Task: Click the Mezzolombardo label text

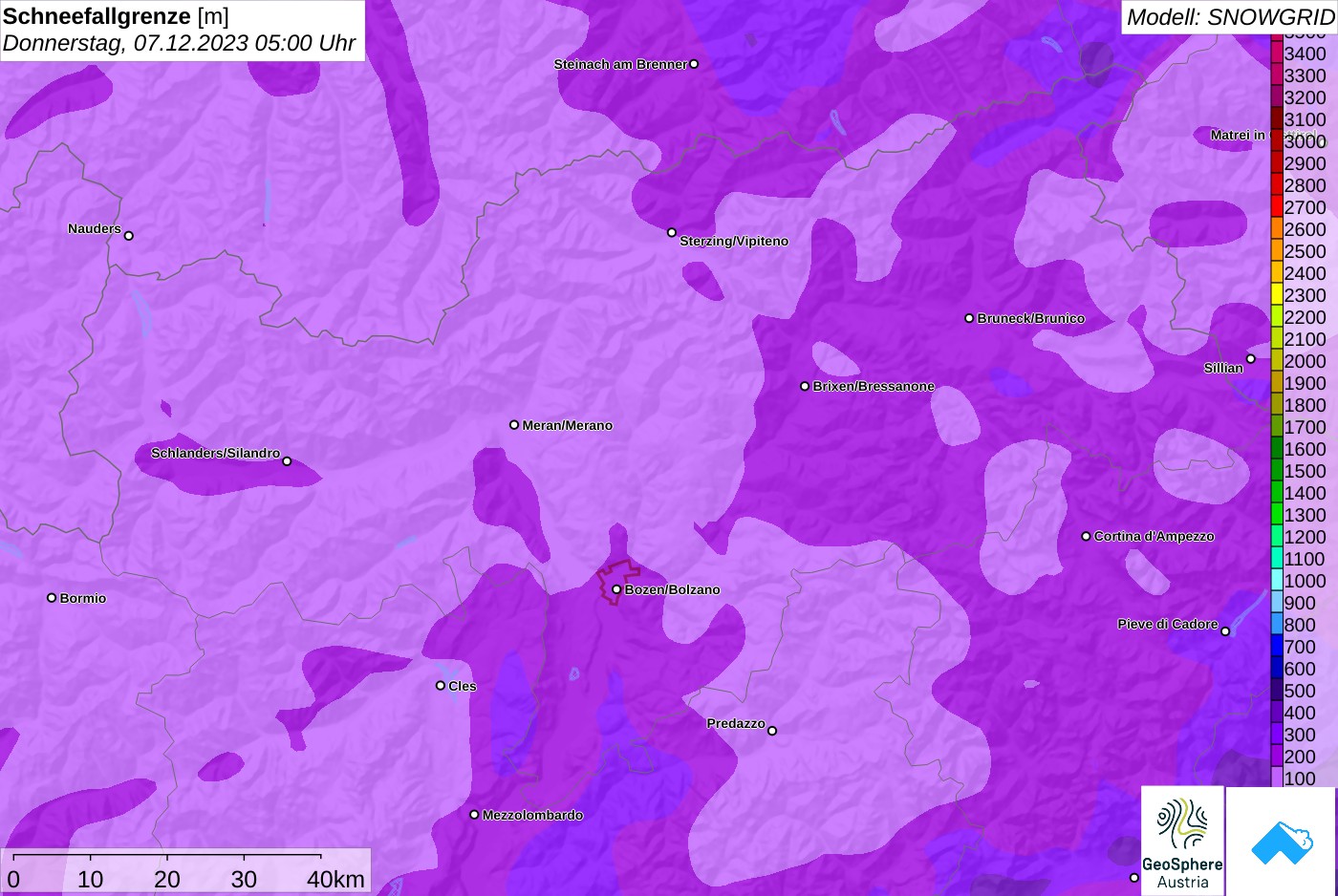Action: [532, 815]
